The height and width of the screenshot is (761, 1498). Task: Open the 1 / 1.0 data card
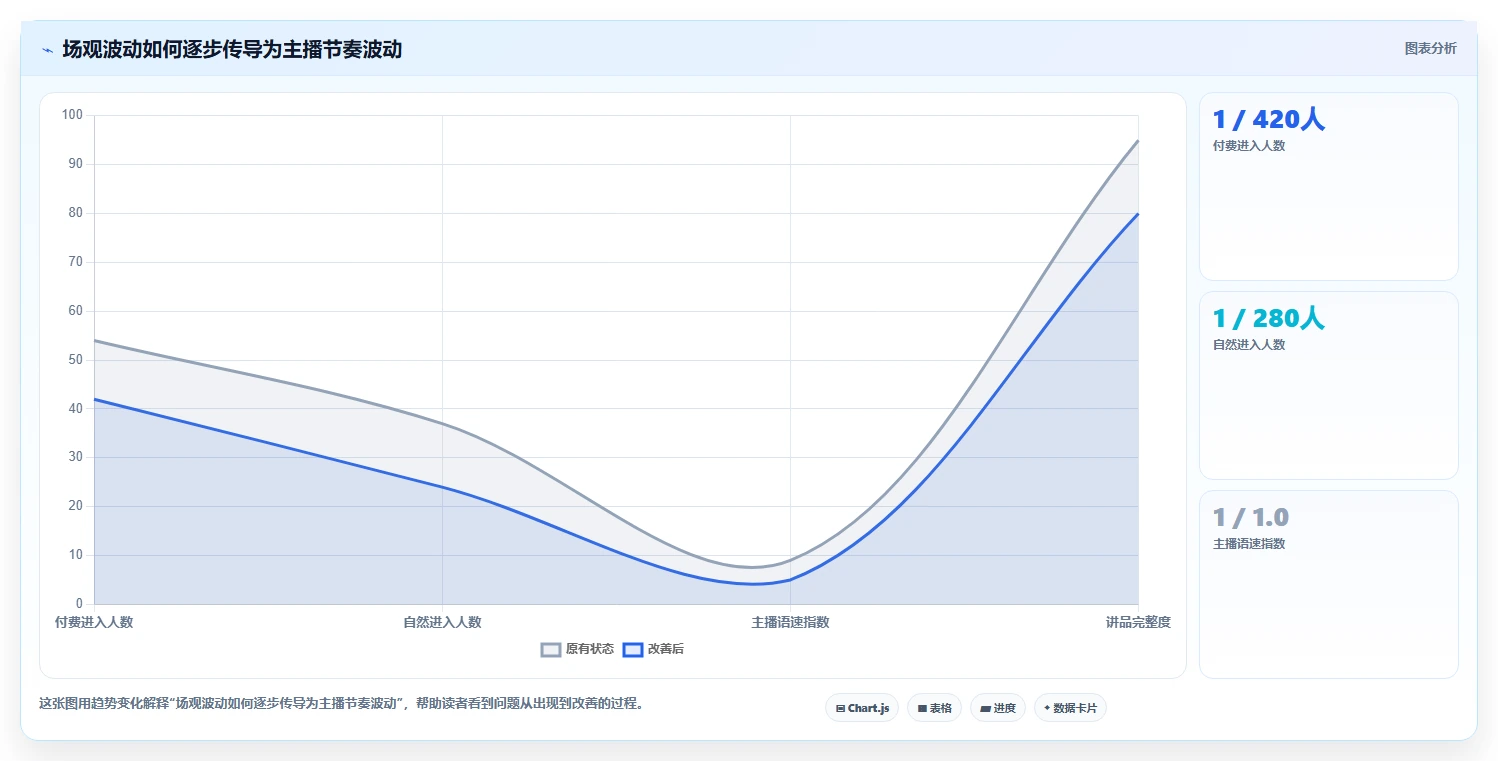click(1329, 584)
